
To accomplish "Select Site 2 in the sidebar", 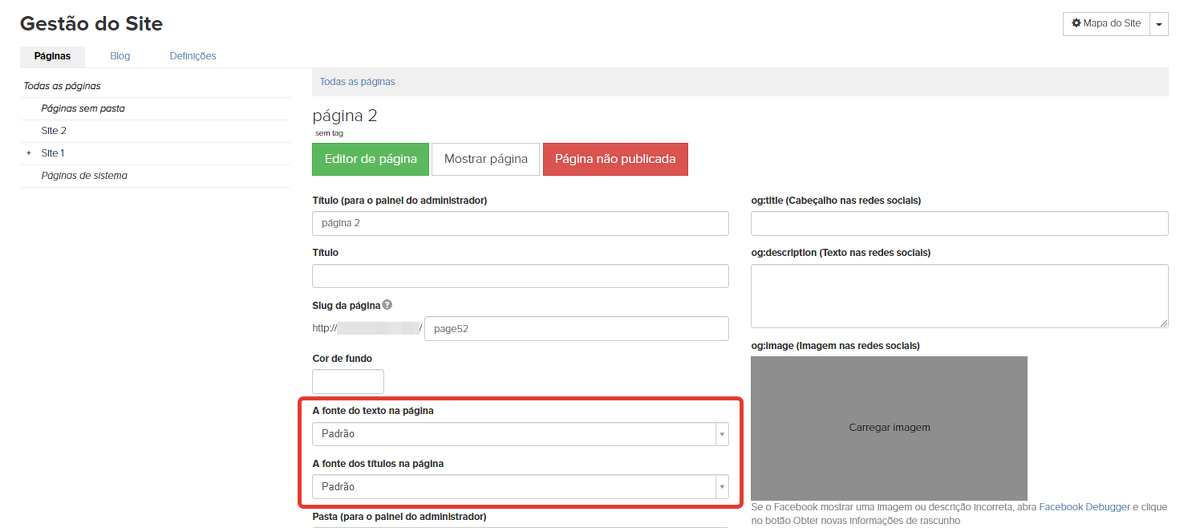I will tap(54, 131).
